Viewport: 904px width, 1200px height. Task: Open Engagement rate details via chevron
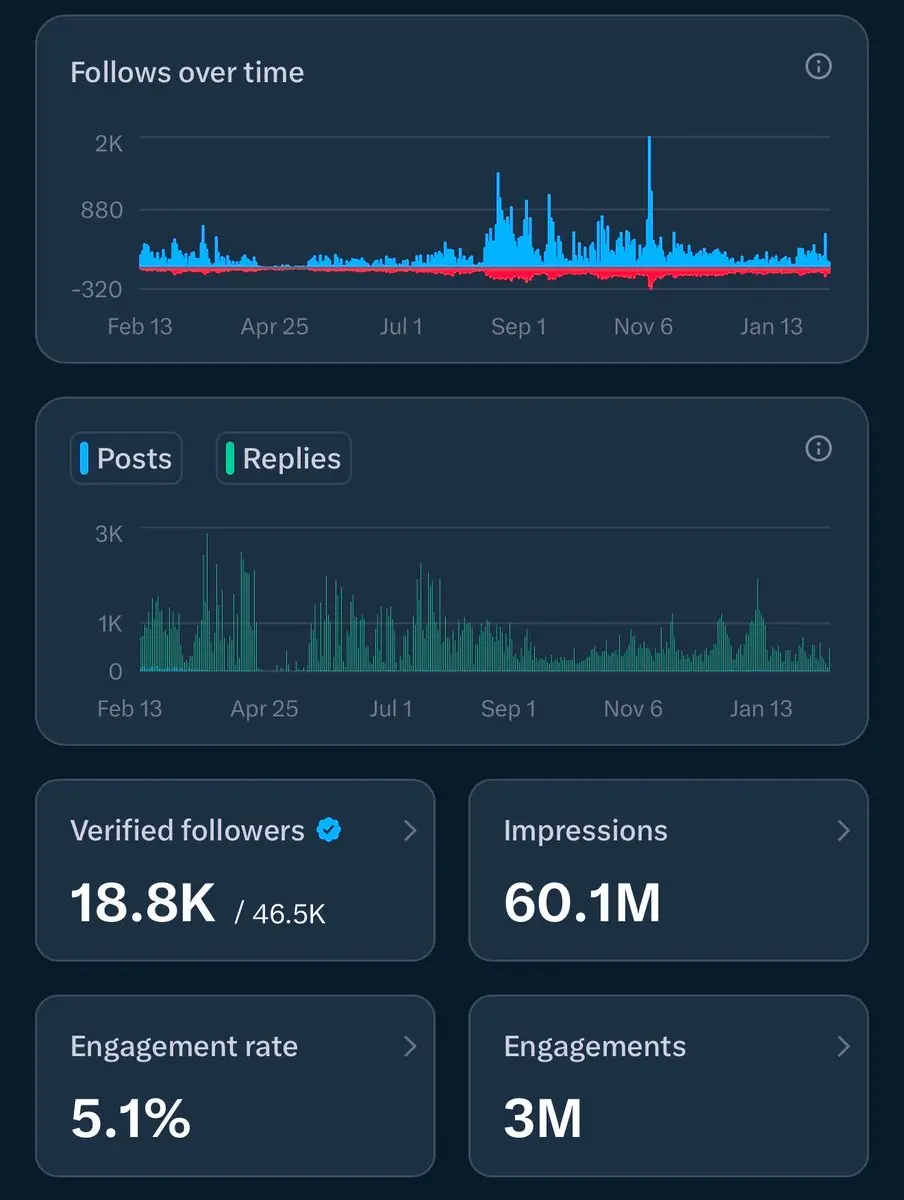(410, 1046)
